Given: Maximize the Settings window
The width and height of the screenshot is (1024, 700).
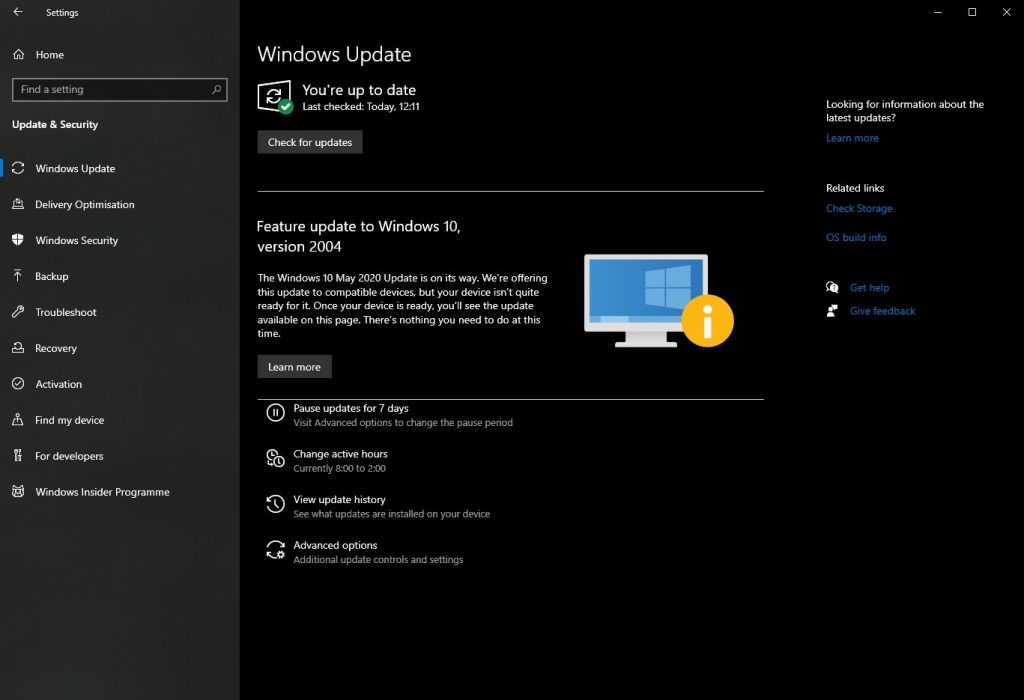Looking at the screenshot, I should (972, 12).
